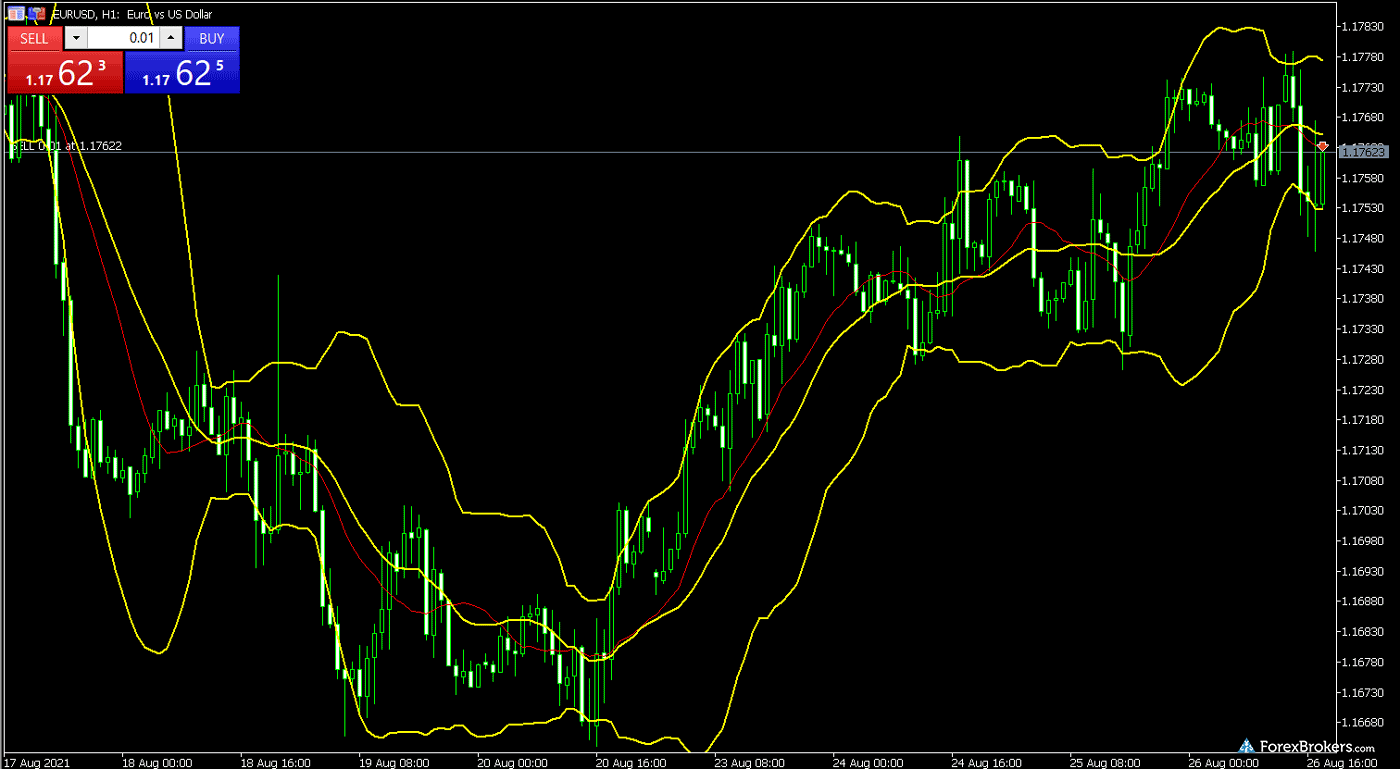
Task: Click the 1.17830 price scale label
Action: [x=1362, y=27]
